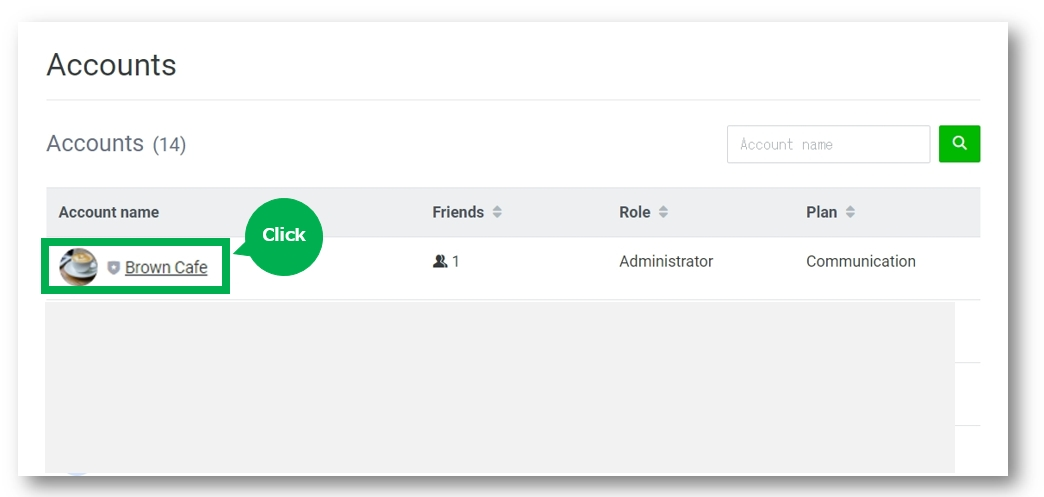Focus the Account name search field
The image size is (1044, 497).
tap(828, 144)
